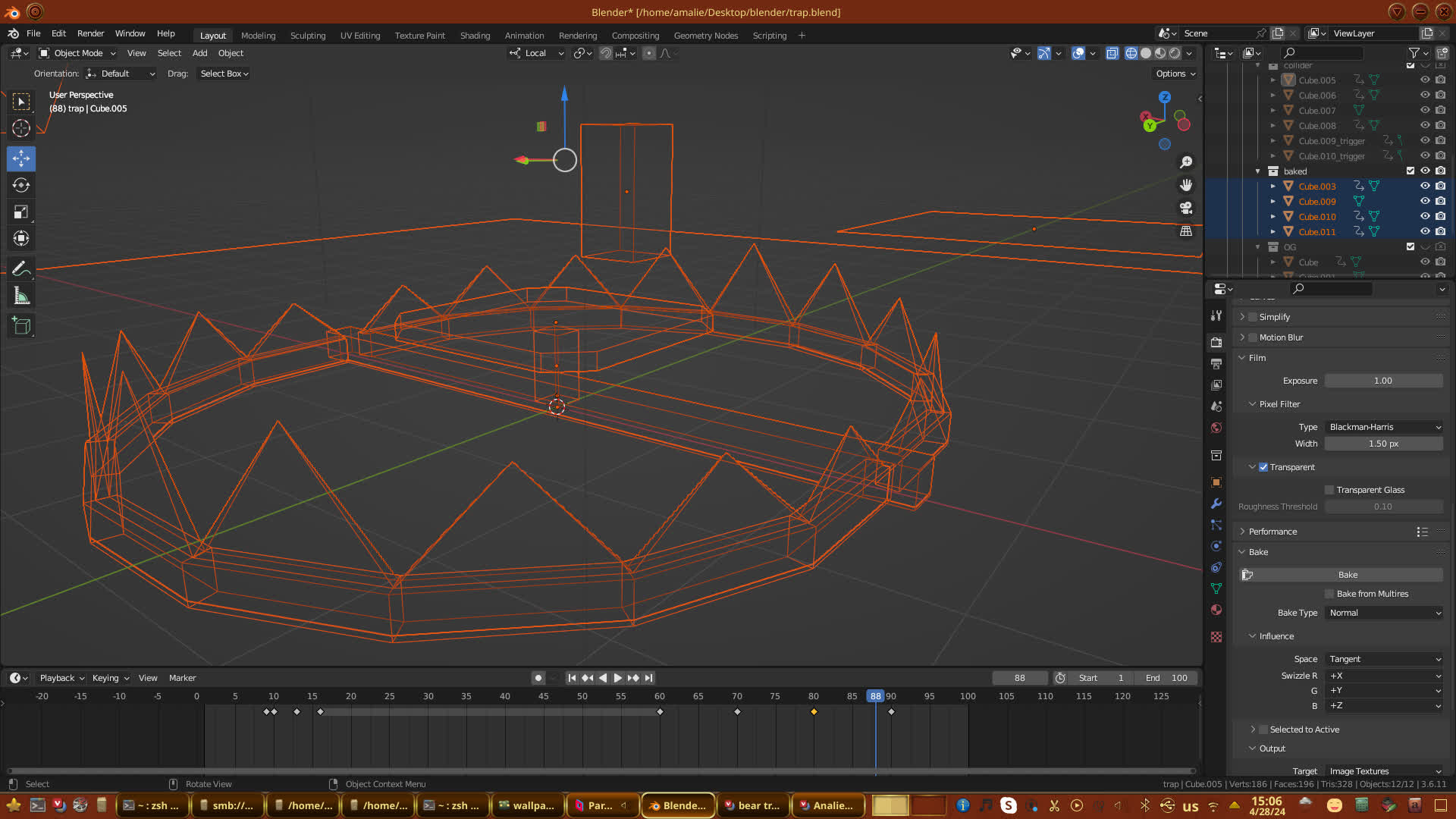Click the Cursor tool

click(21, 128)
